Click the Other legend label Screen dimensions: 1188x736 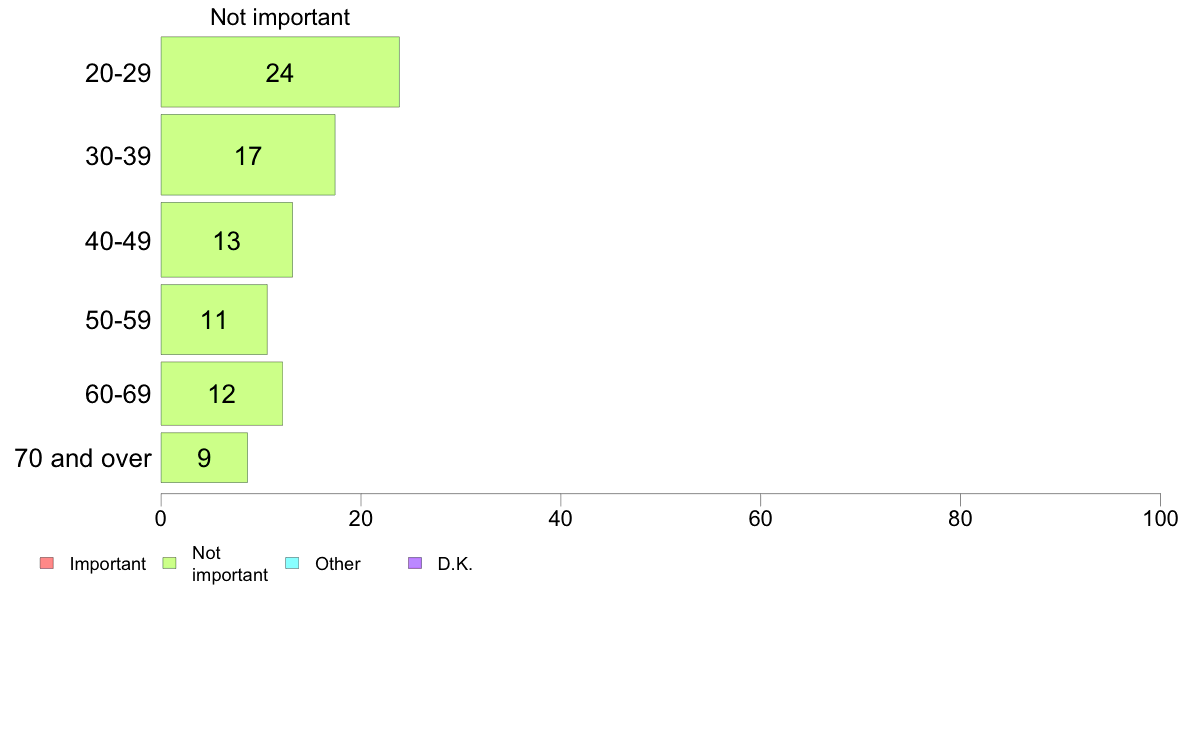[x=338, y=564]
